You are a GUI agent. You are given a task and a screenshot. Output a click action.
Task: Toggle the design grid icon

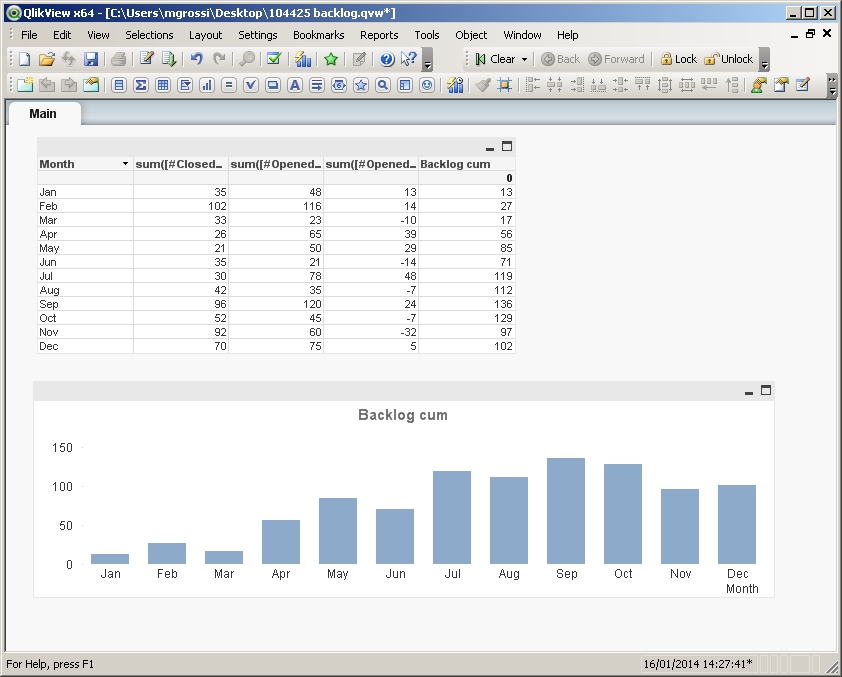coord(505,86)
